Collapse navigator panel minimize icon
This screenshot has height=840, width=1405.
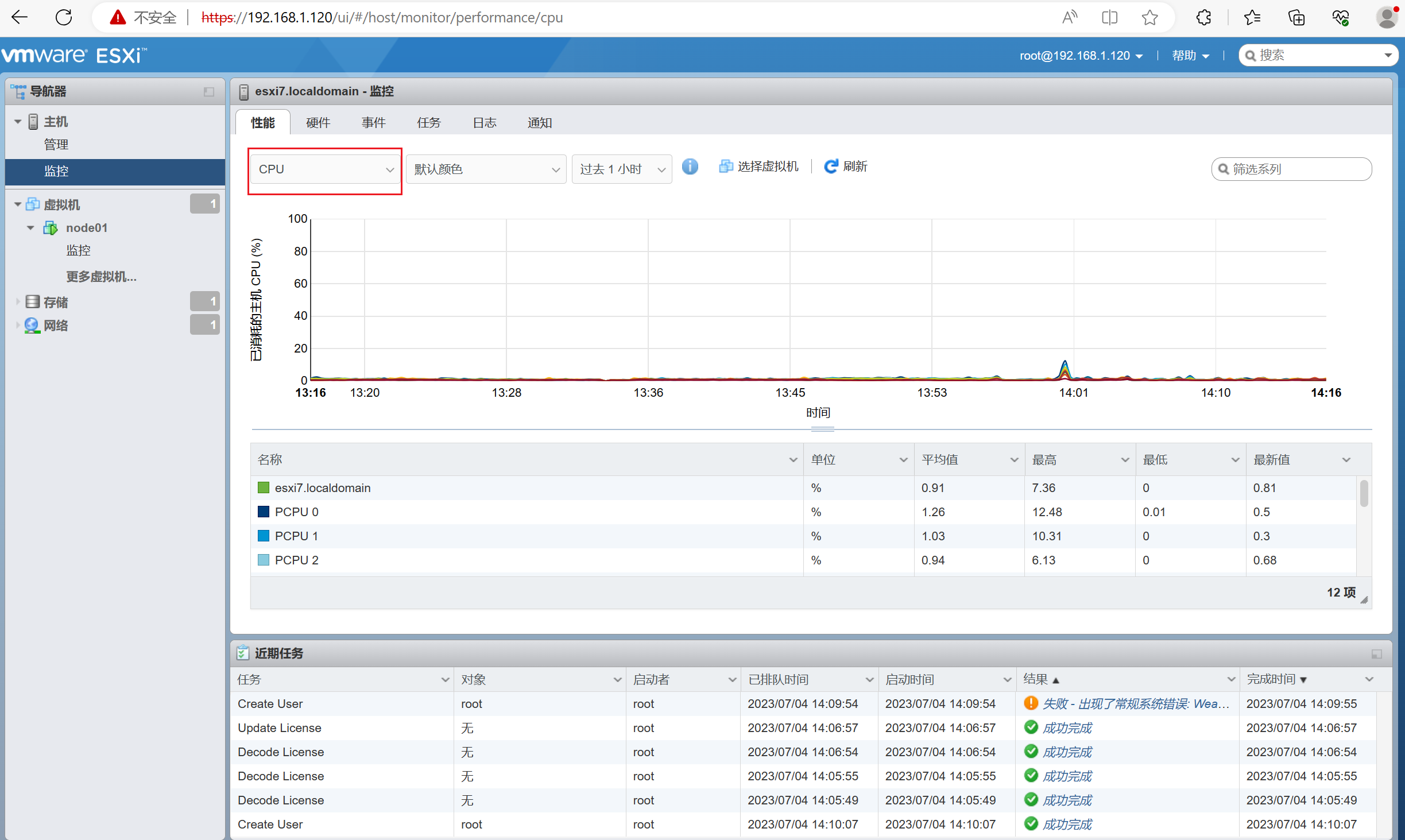pyautogui.click(x=209, y=92)
